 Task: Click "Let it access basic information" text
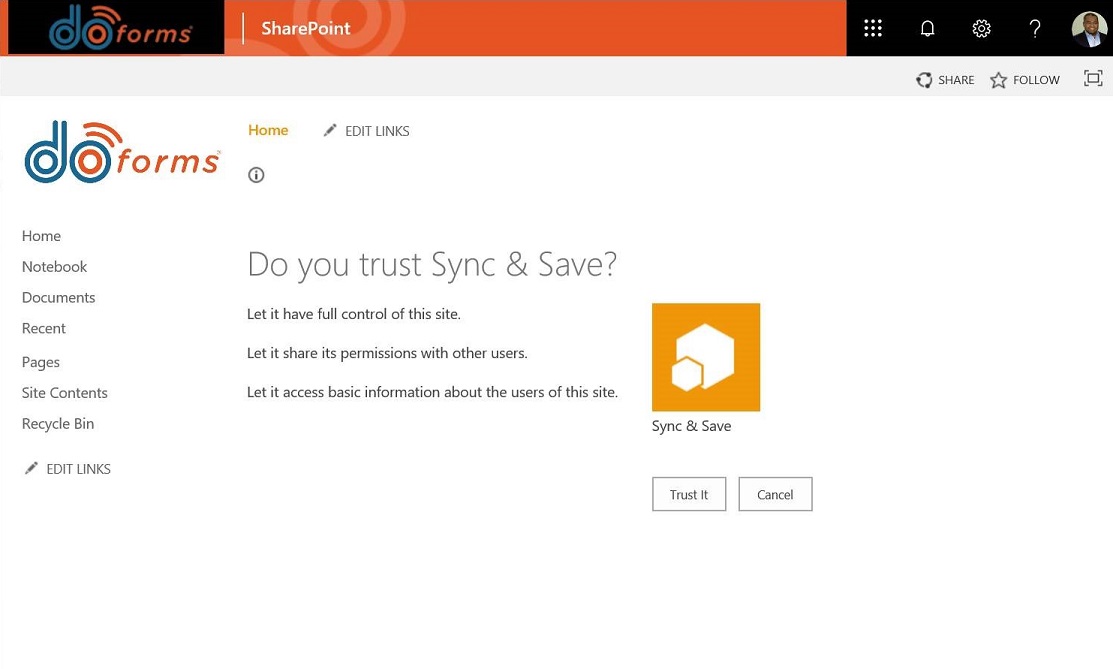coord(432,392)
